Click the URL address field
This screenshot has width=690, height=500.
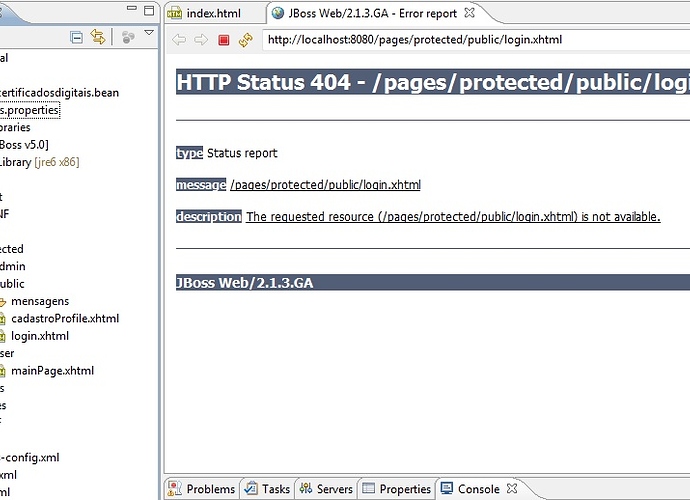coord(476,40)
